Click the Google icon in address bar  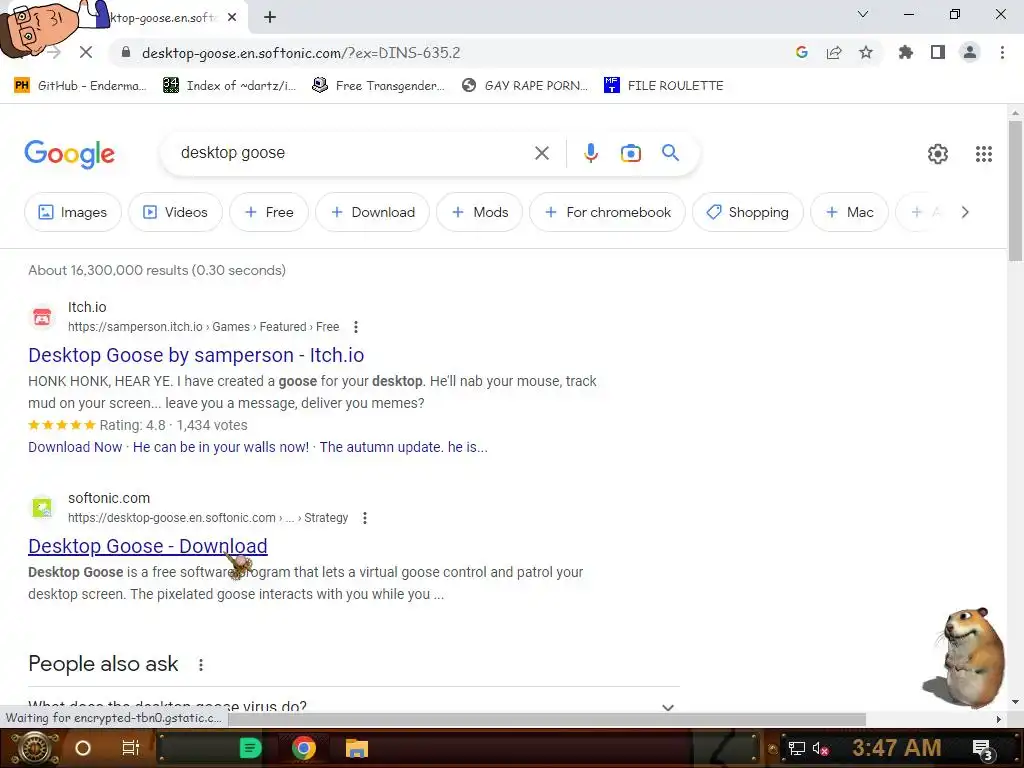801,52
